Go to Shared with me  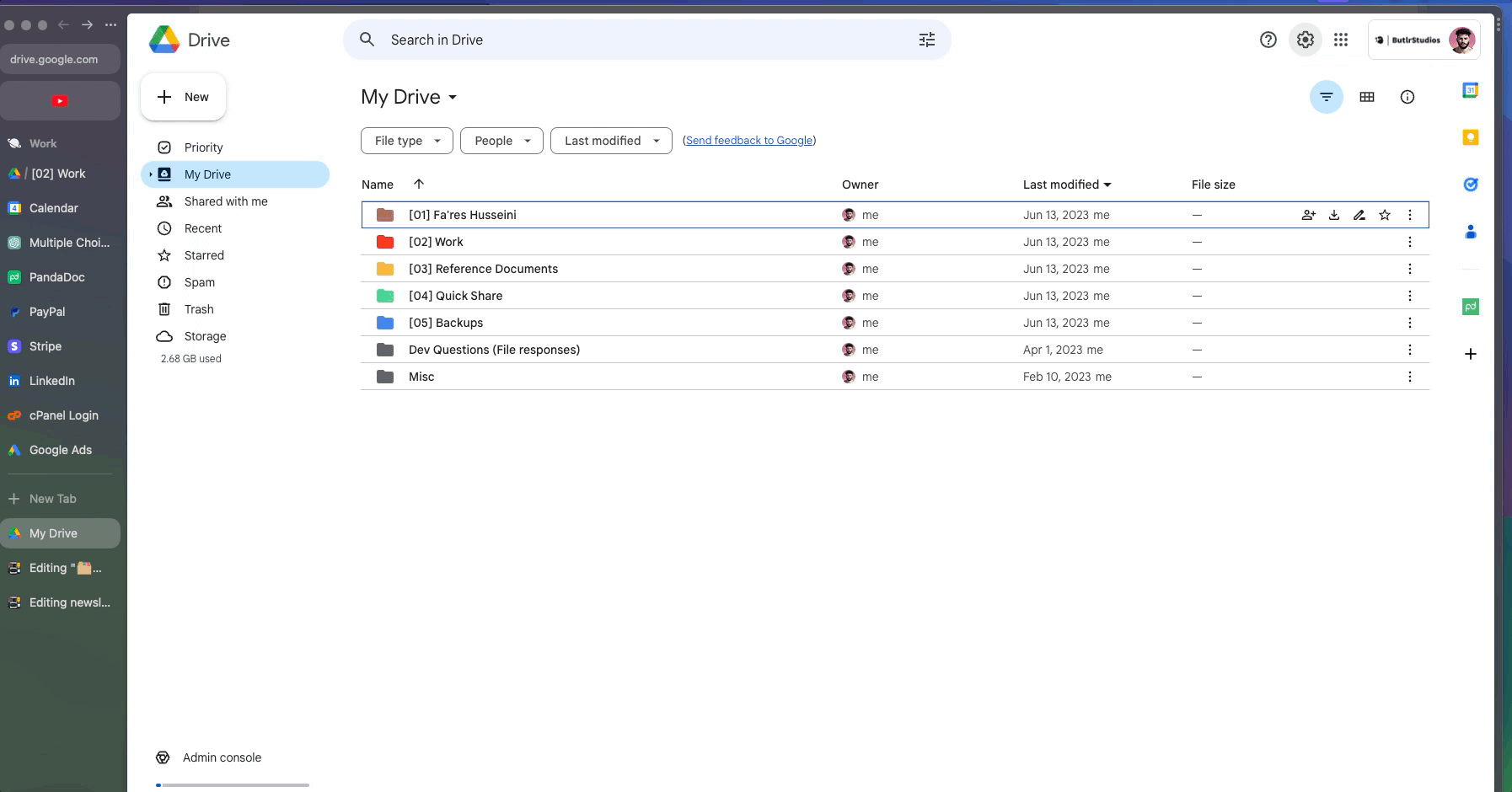pyautogui.click(x=225, y=201)
